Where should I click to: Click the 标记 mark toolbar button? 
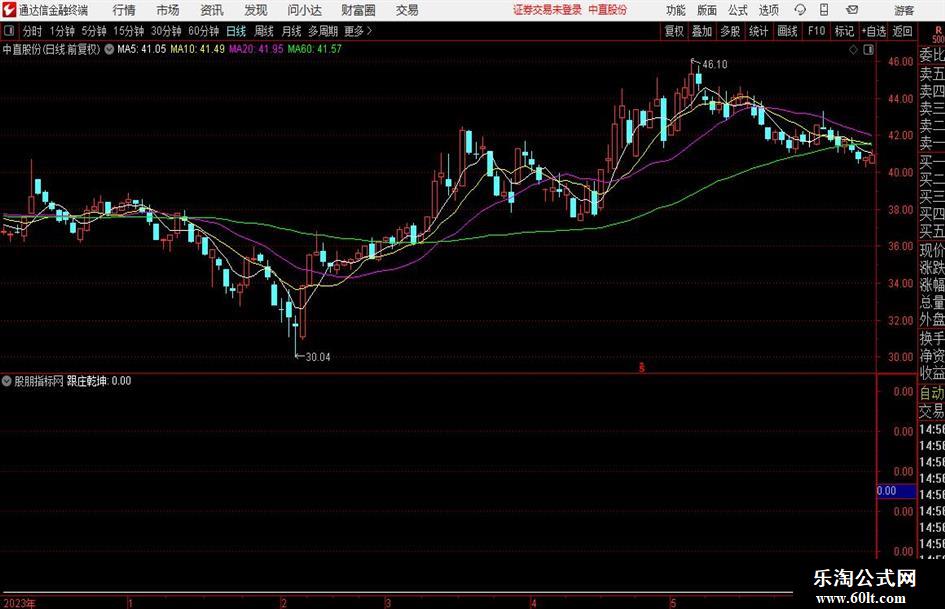[x=844, y=31]
